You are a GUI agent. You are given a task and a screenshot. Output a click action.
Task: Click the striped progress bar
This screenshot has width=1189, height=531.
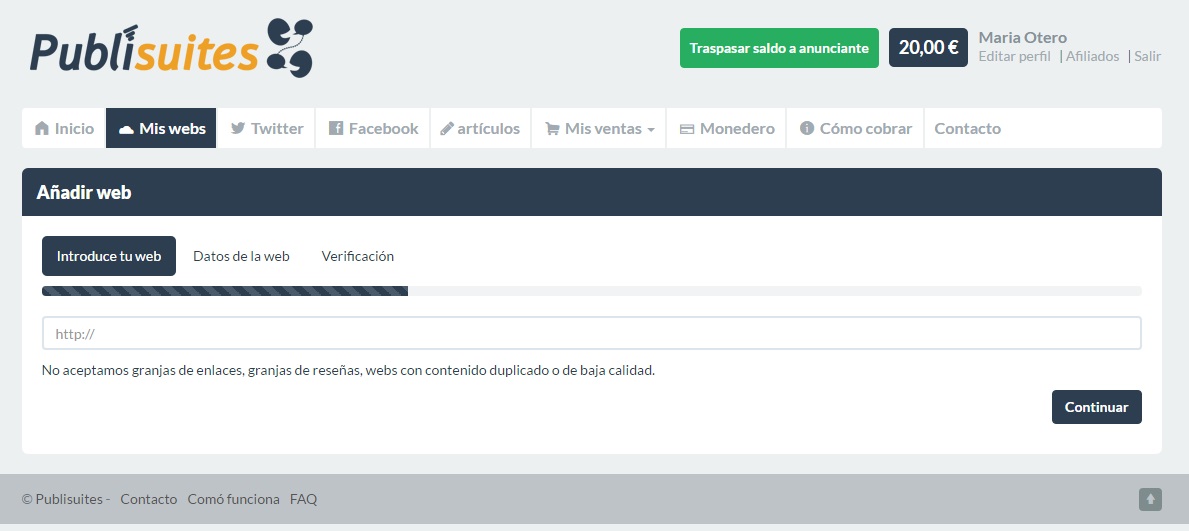225,291
